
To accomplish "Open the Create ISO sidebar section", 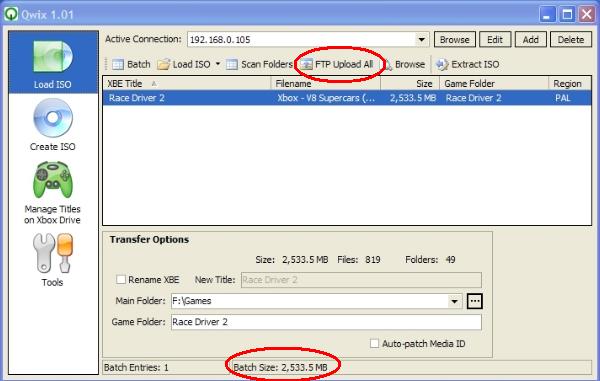I will click(53, 125).
